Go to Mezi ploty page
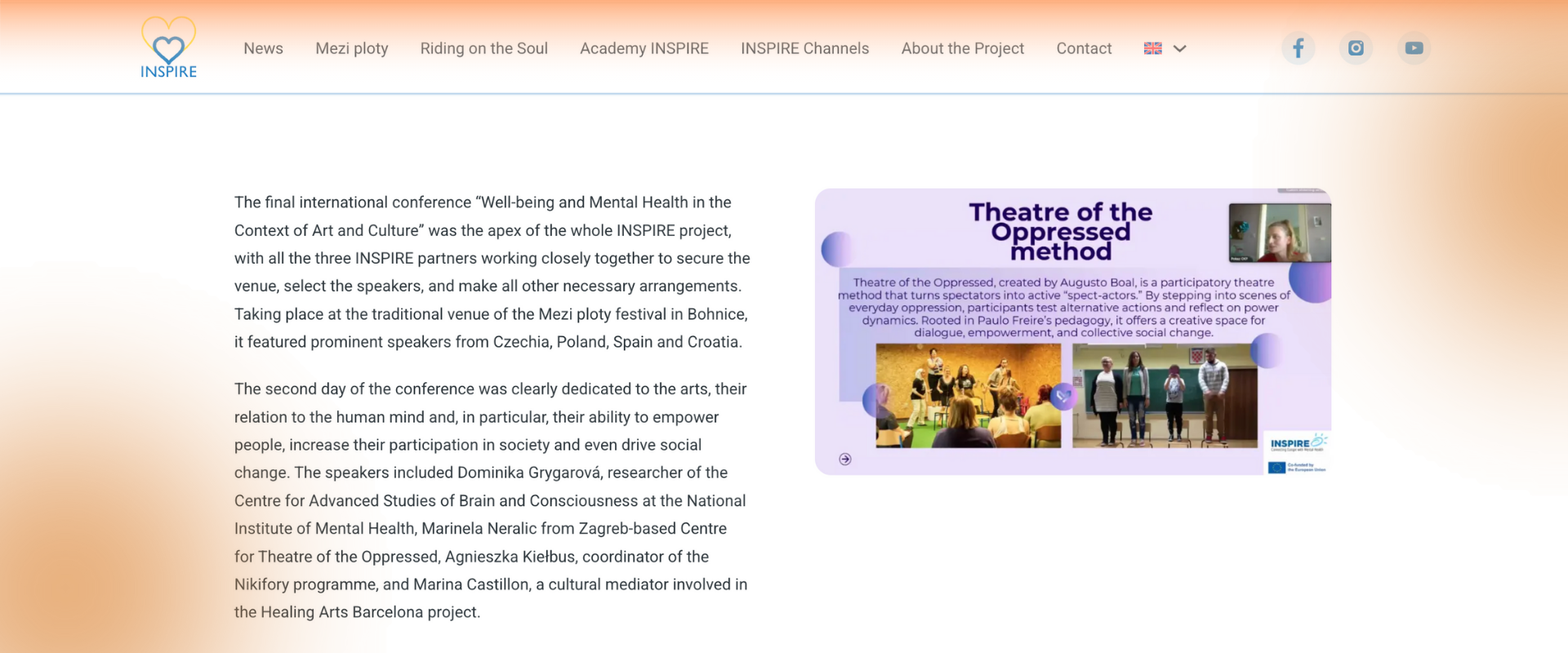1568x653 pixels. click(352, 48)
